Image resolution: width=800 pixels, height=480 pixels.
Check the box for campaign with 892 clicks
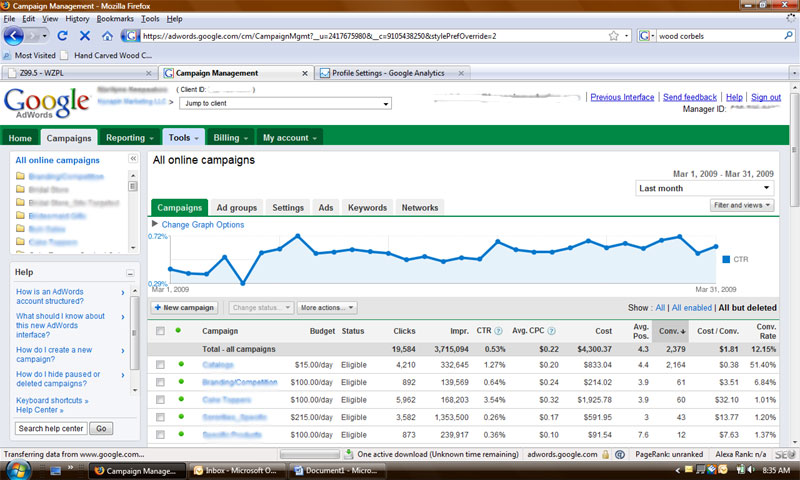pos(160,382)
